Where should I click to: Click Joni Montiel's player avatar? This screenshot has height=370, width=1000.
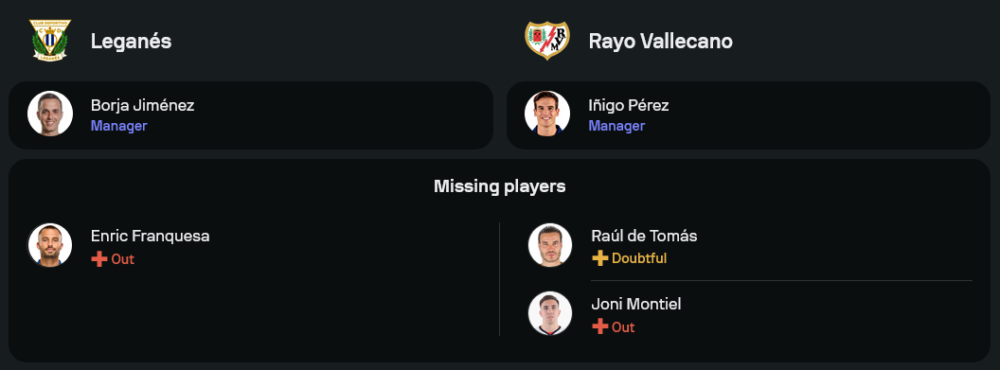[550, 313]
